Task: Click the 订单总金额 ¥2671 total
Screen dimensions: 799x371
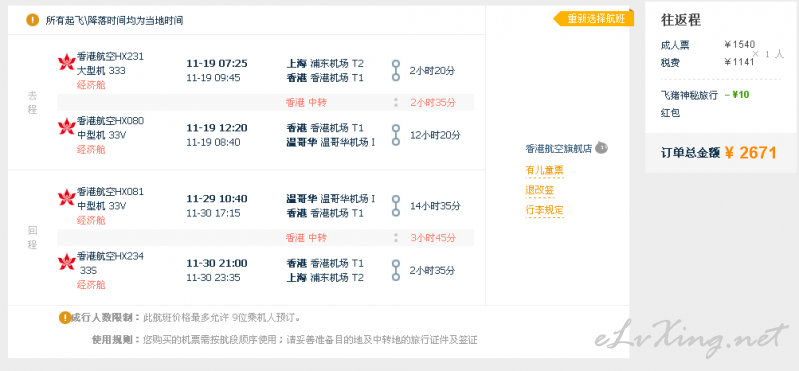Action: click(x=719, y=152)
